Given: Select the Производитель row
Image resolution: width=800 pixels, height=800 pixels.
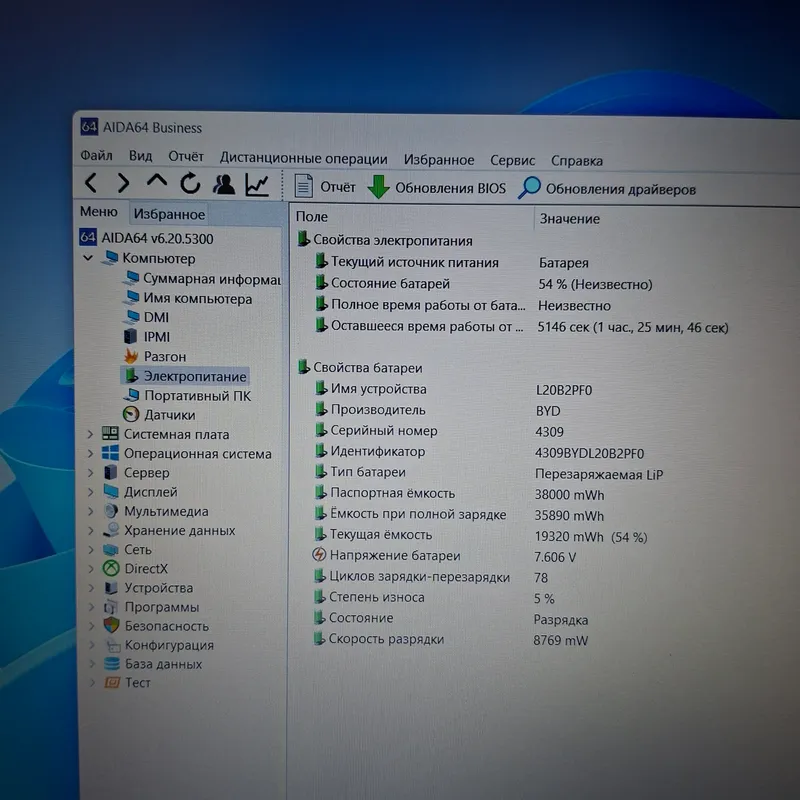Looking at the screenshot, I should pos(437,410).
